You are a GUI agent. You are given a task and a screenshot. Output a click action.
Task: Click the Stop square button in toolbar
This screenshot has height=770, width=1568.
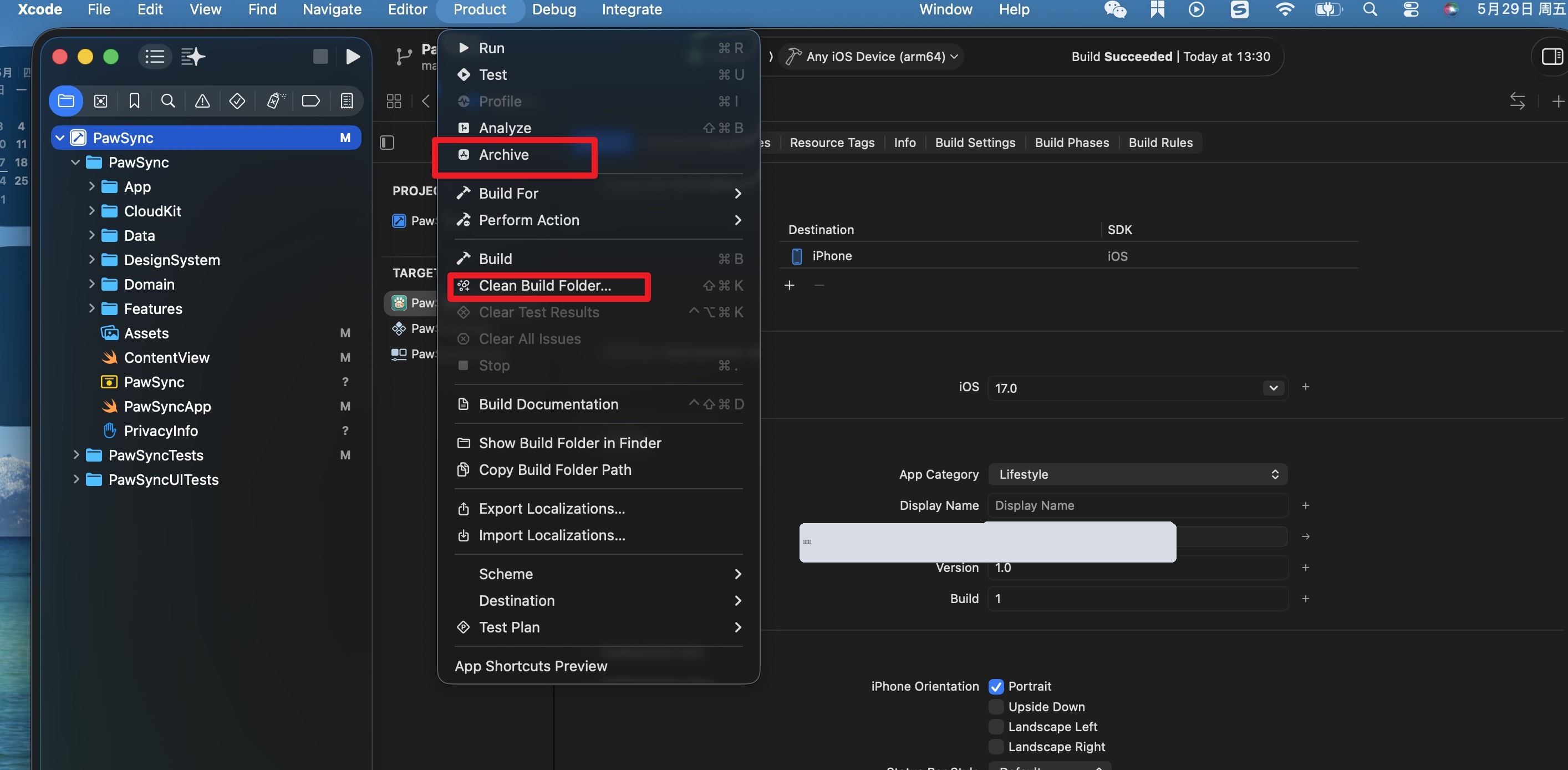pyautogui.click(x=320, y=57)
